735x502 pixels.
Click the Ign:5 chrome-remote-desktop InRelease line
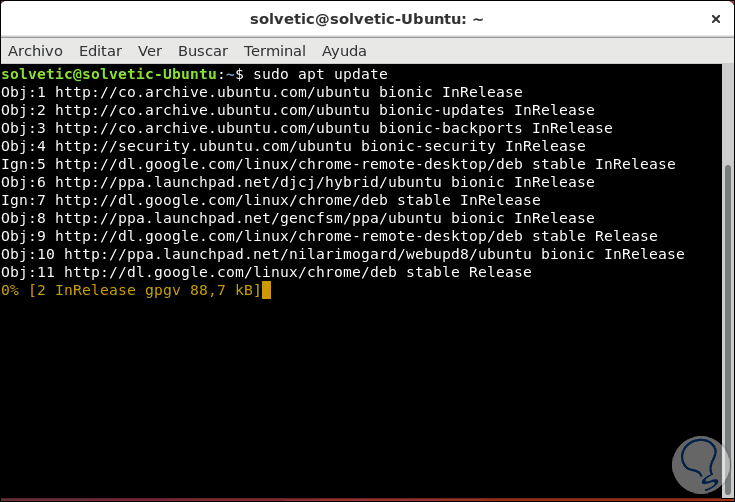click(x=338, y=164)
